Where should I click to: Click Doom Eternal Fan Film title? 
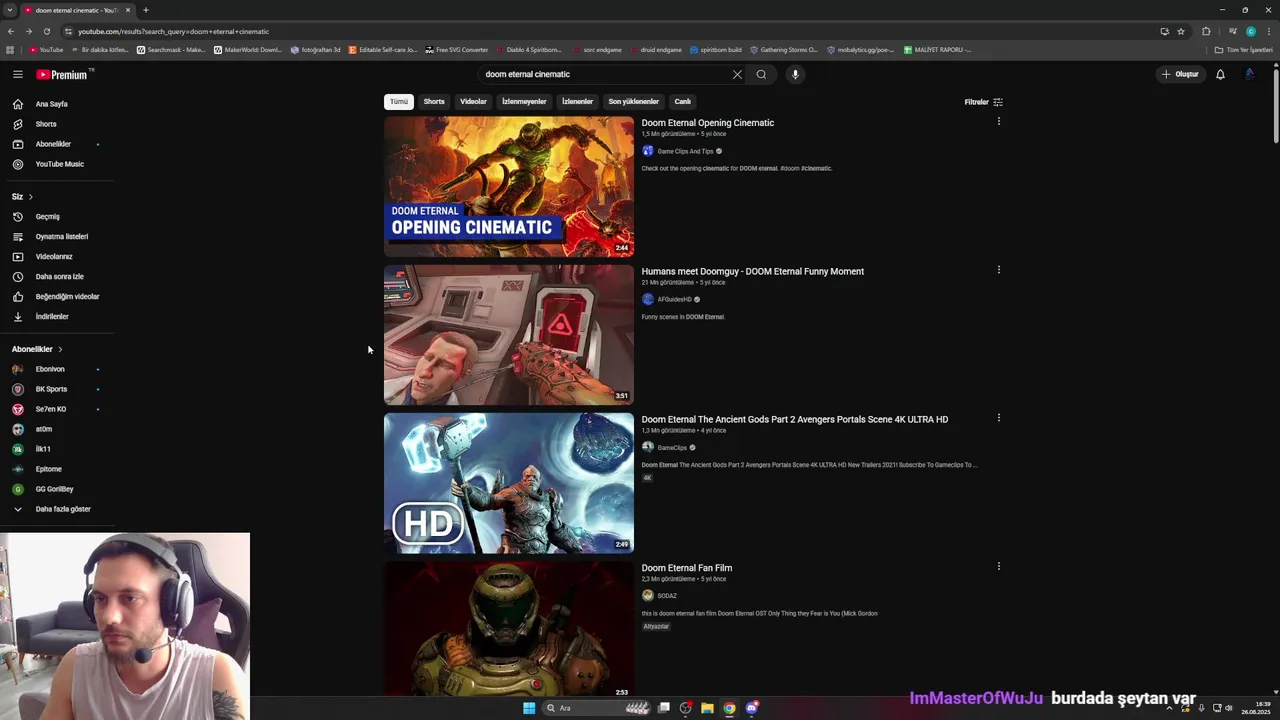click(x=687, y=568)
